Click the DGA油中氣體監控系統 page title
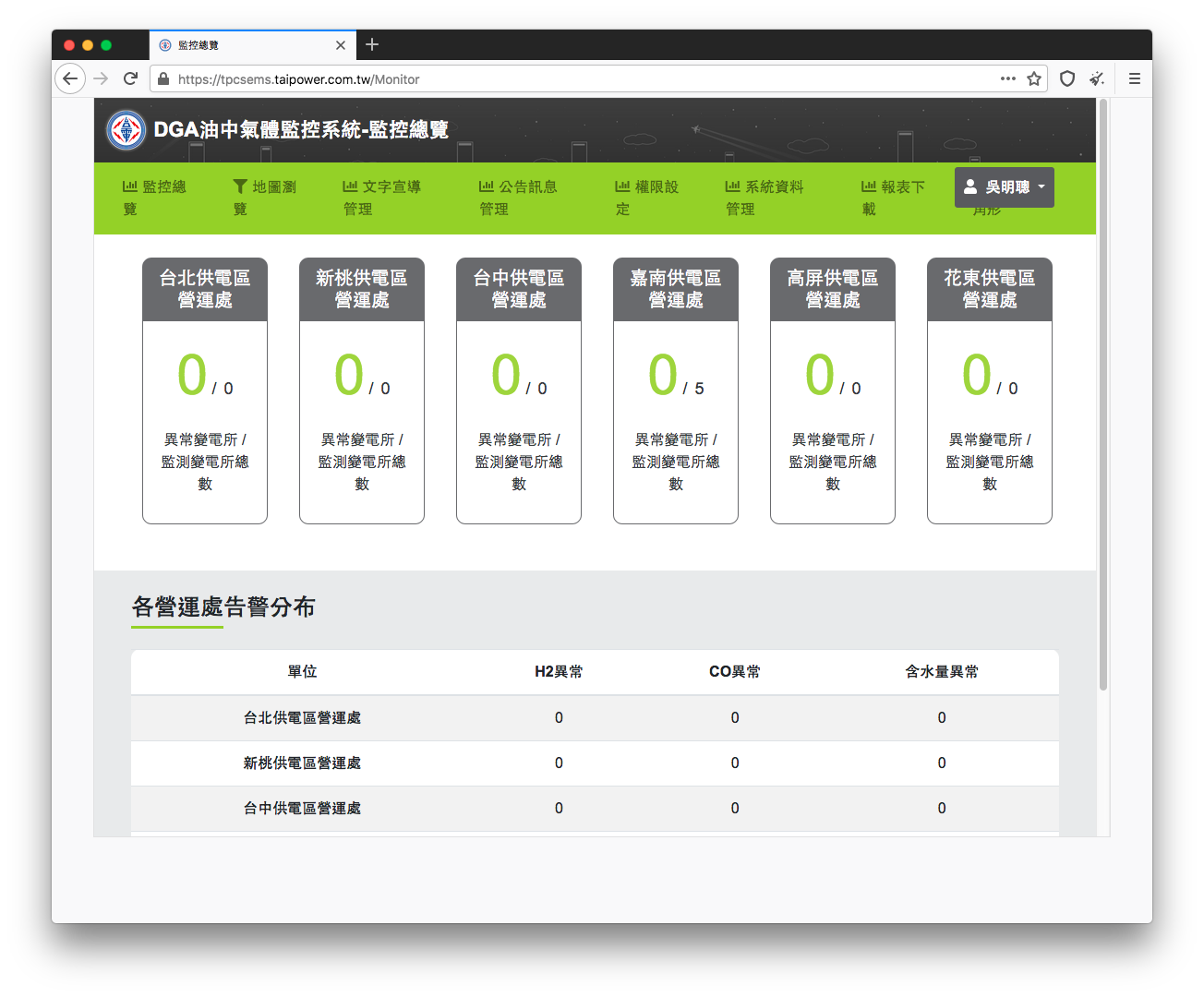The width and height of the screenshot is (1204, 997). pos(301,130)
